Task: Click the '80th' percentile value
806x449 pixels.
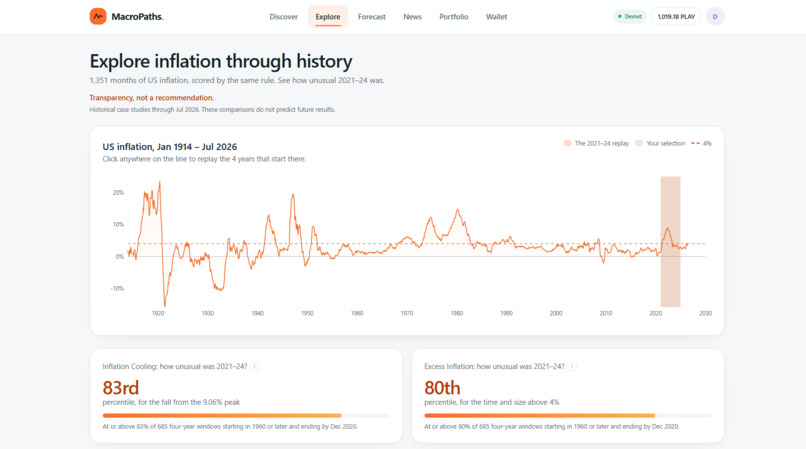Action: point(442,387)
